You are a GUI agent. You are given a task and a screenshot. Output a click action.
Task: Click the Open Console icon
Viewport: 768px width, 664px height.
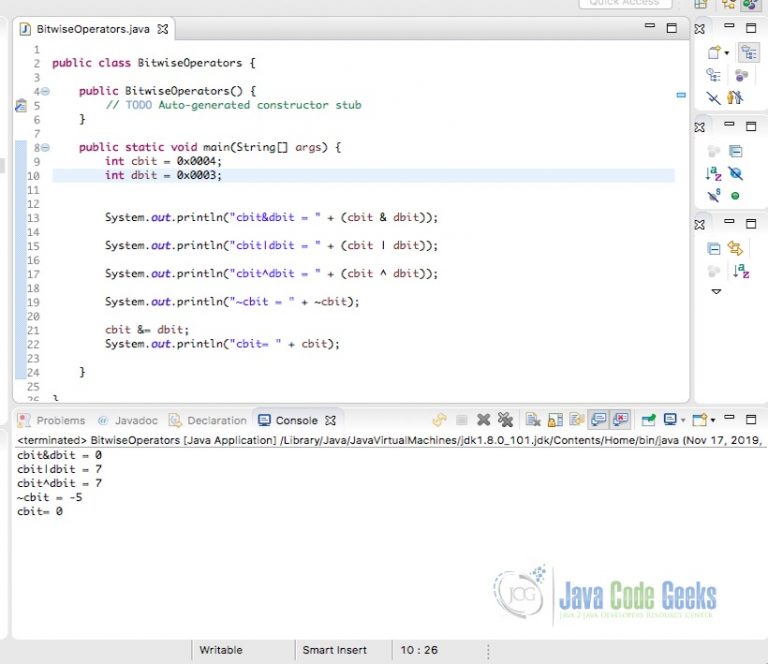tap(699, 420)
